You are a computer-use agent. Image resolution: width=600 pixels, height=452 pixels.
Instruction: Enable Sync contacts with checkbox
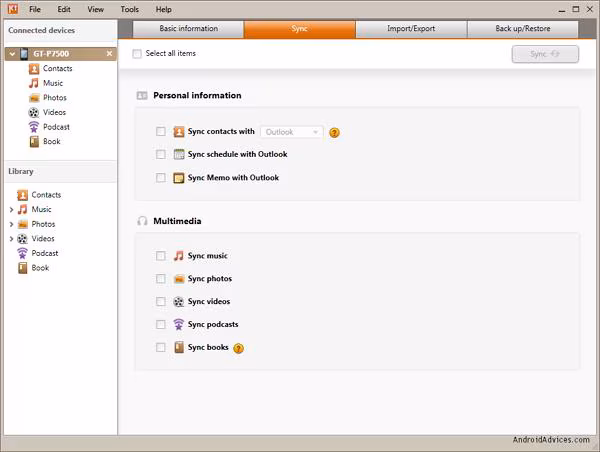(161, 132)
